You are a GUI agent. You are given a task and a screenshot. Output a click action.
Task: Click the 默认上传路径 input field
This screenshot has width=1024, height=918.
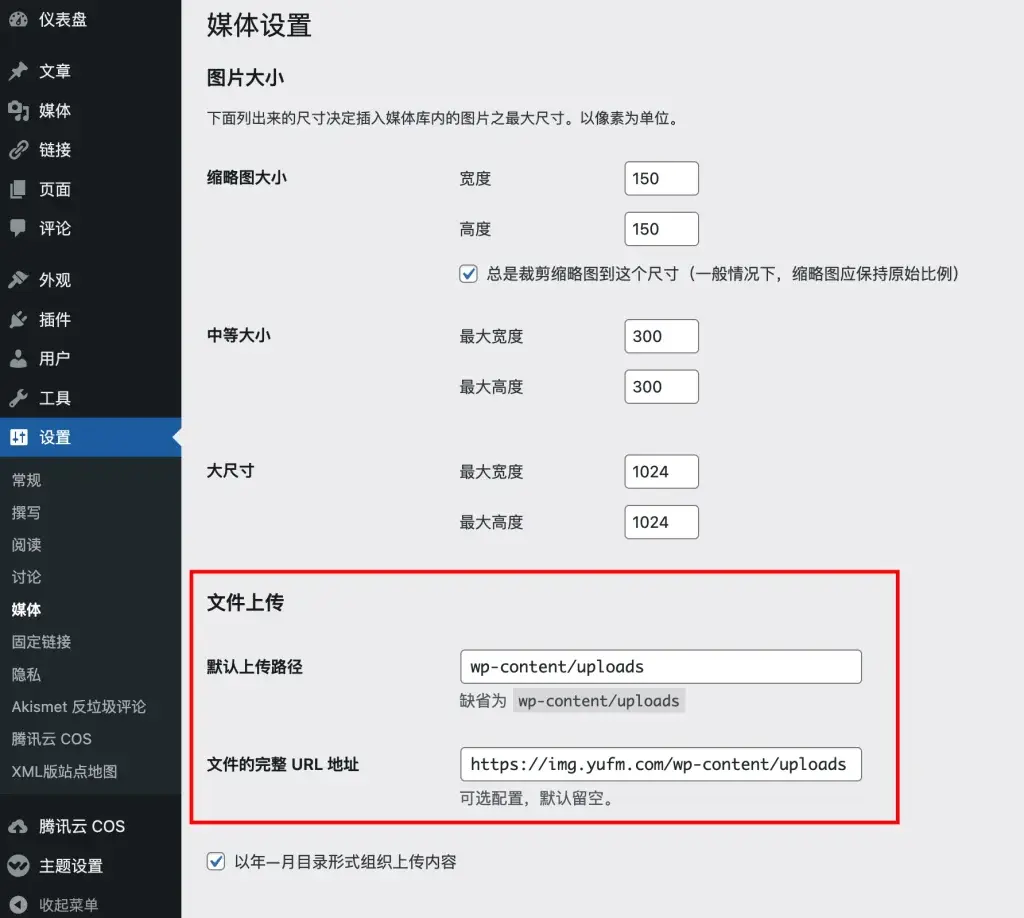coord(660,667)
